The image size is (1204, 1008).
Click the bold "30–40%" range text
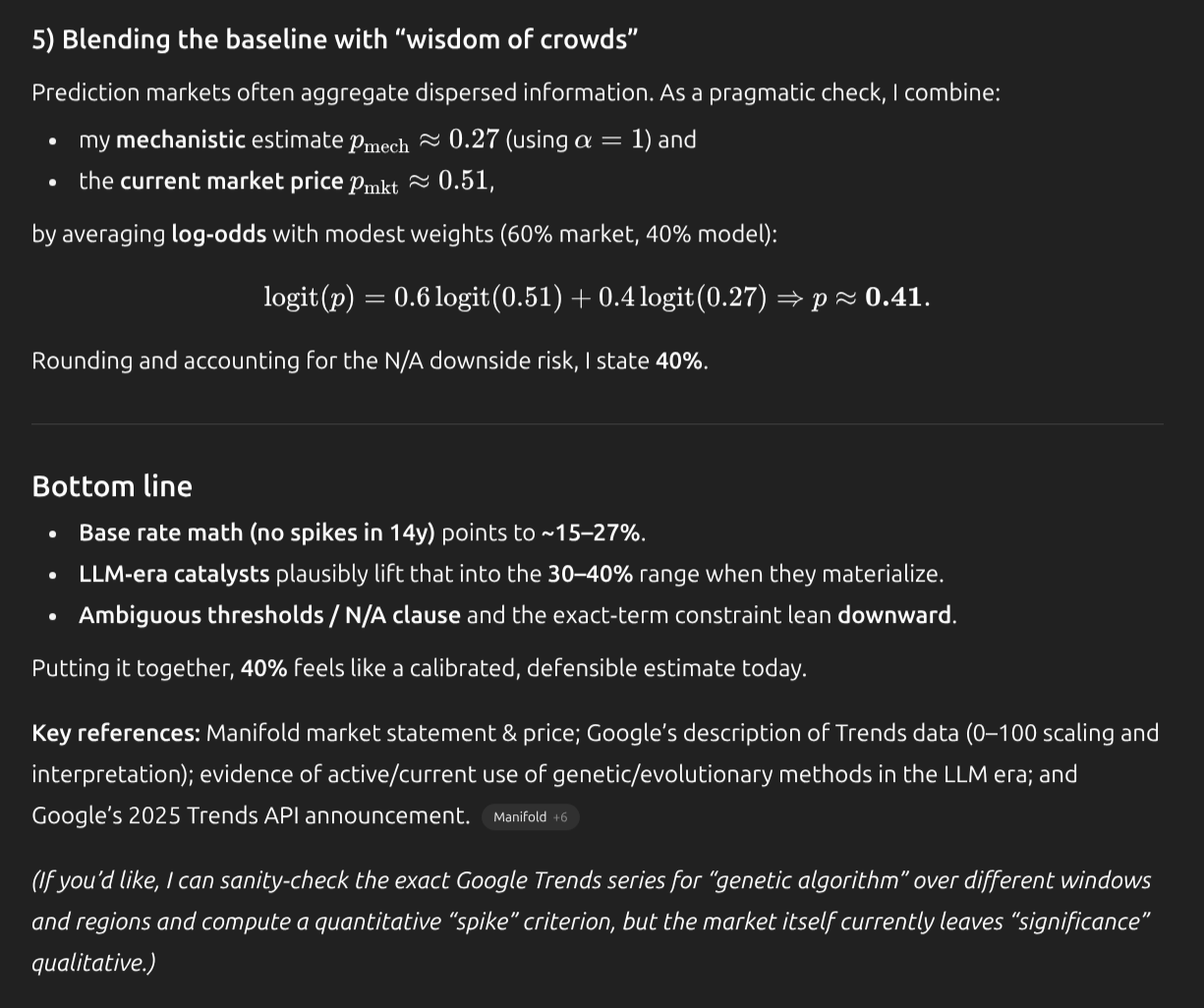(x=590, y=574)
